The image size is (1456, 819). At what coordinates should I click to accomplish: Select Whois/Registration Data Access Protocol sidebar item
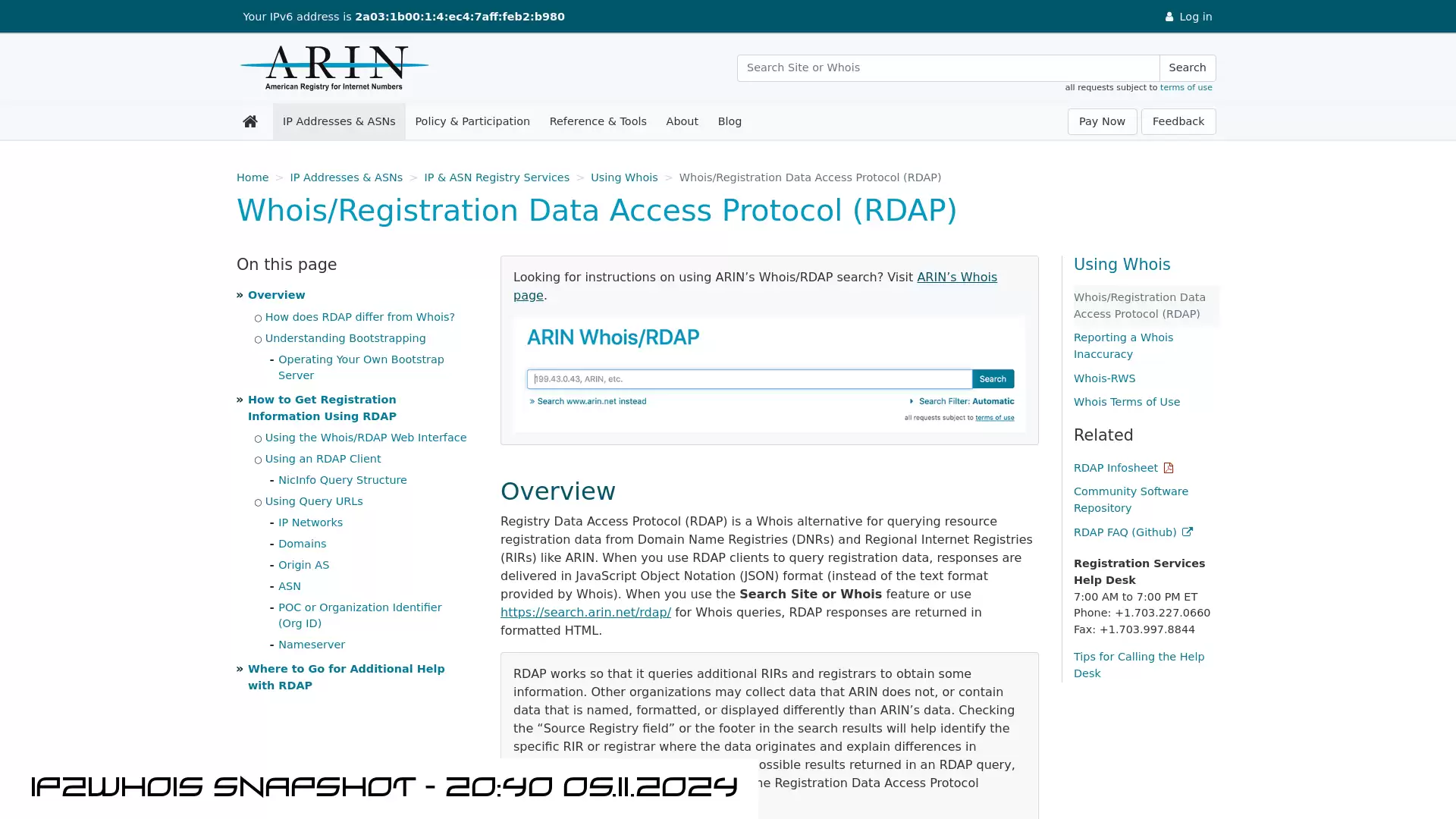pos(1146,306)
